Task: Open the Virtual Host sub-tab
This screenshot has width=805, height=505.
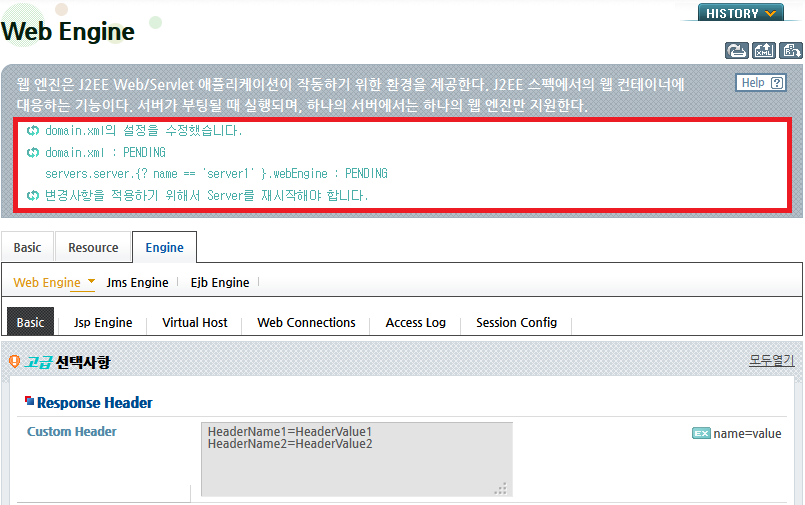Action: [195, 322]
